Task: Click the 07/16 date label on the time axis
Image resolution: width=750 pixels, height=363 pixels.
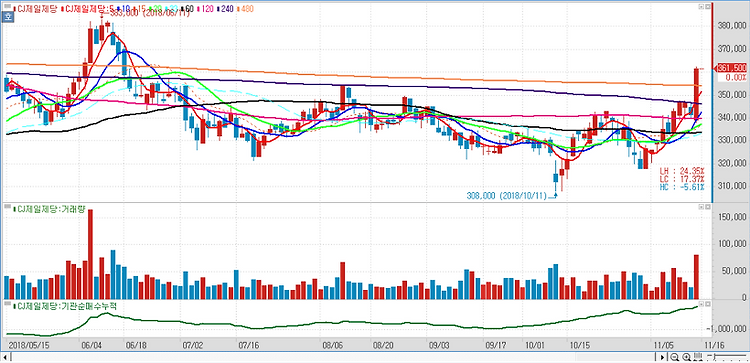Action: pos(248,344)
